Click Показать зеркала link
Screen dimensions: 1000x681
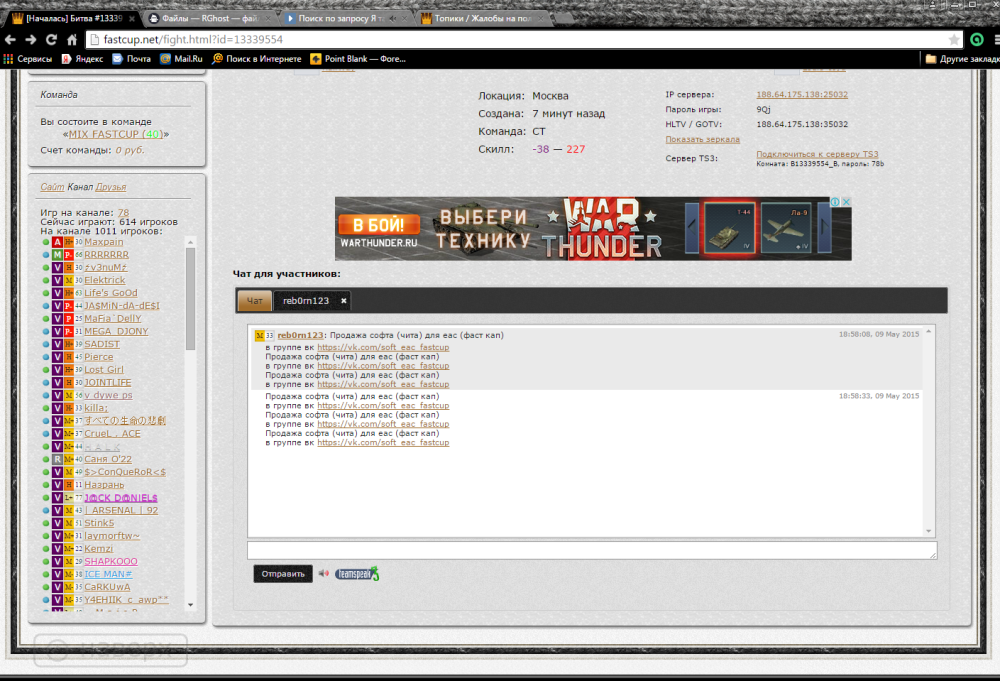tap(702, 139)
